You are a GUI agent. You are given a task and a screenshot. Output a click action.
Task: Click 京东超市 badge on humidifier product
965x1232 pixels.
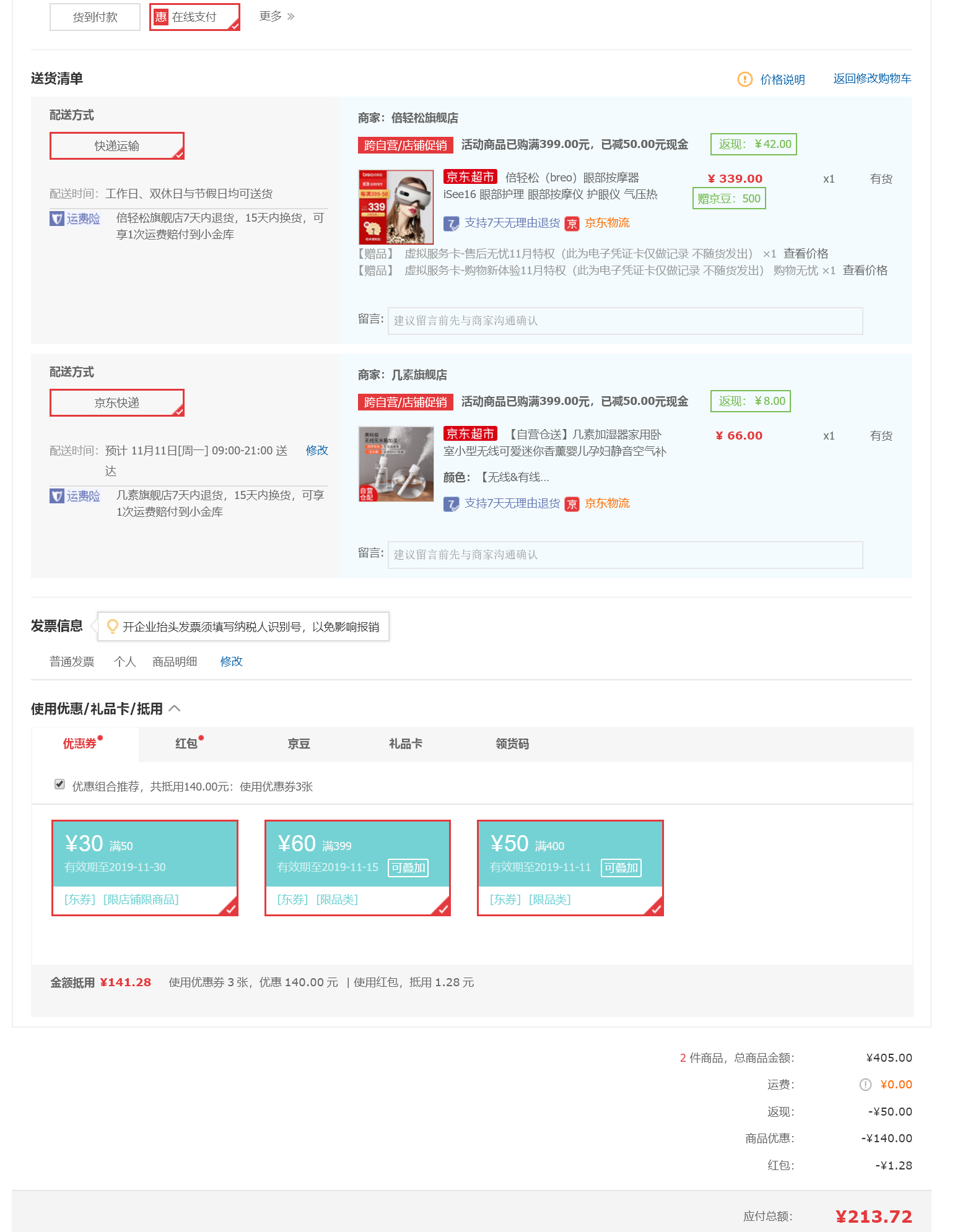click(x=470, y=434)
